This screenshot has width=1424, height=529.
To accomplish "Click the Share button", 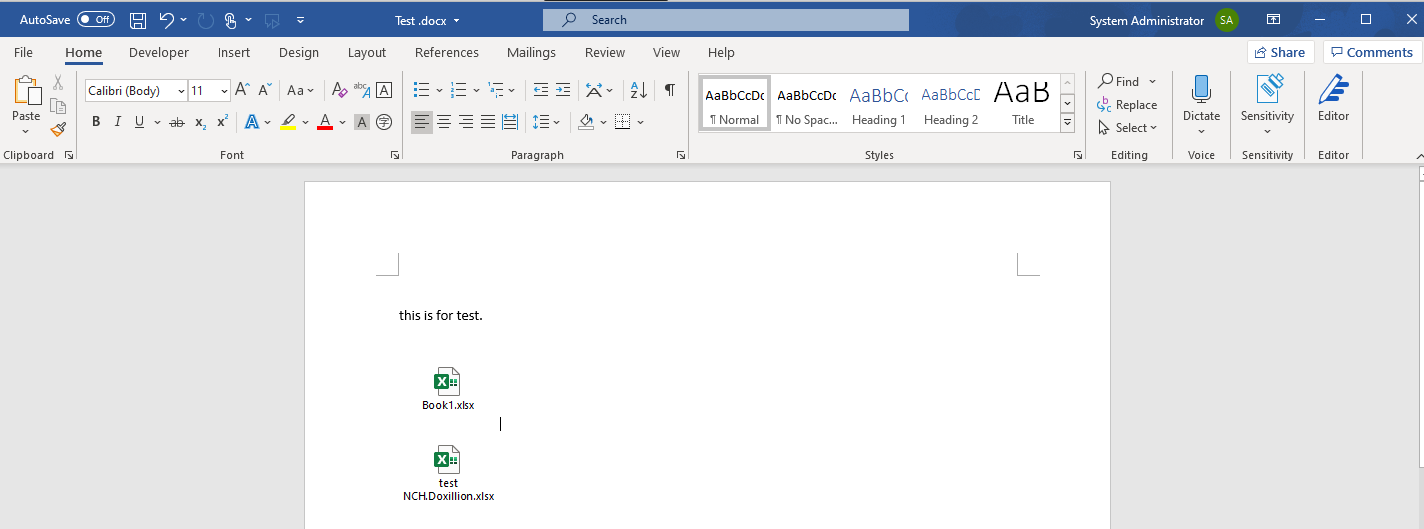I will pos(1279,52).
